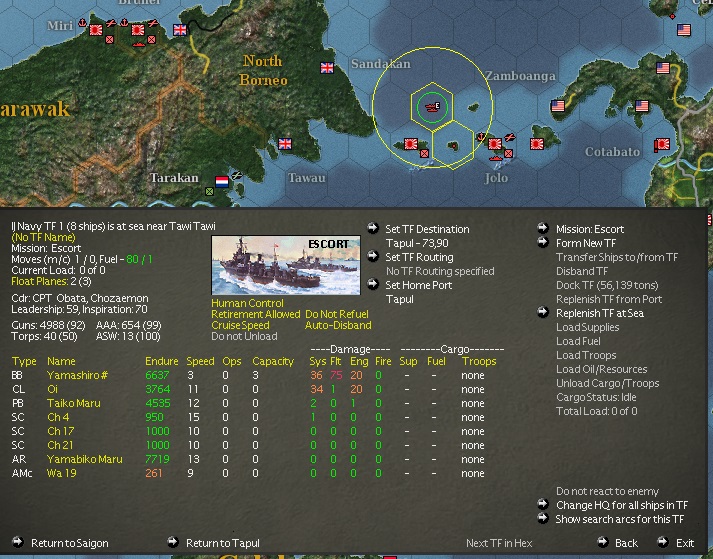Open Set Home Port option

tap(419, 286)
